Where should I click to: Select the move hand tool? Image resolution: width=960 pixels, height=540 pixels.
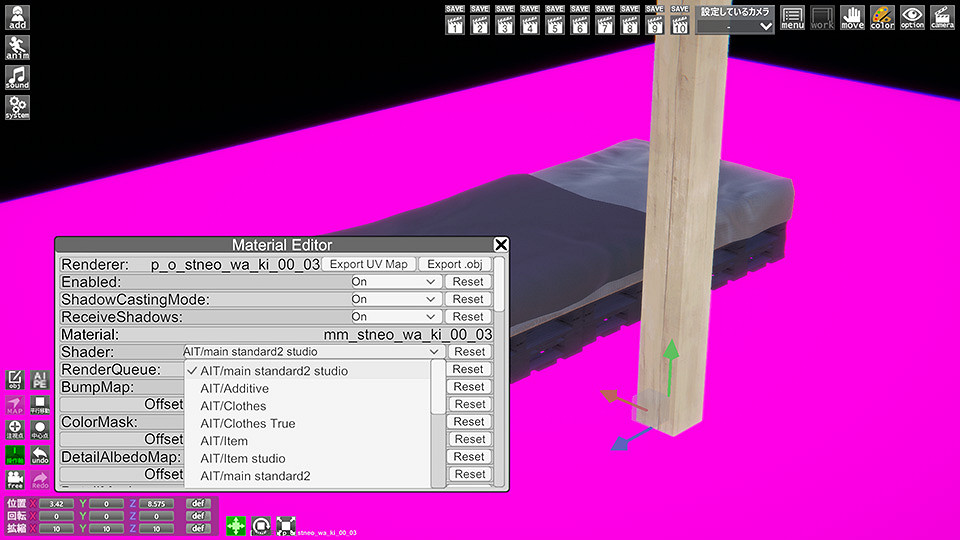(x=852, y=17)
